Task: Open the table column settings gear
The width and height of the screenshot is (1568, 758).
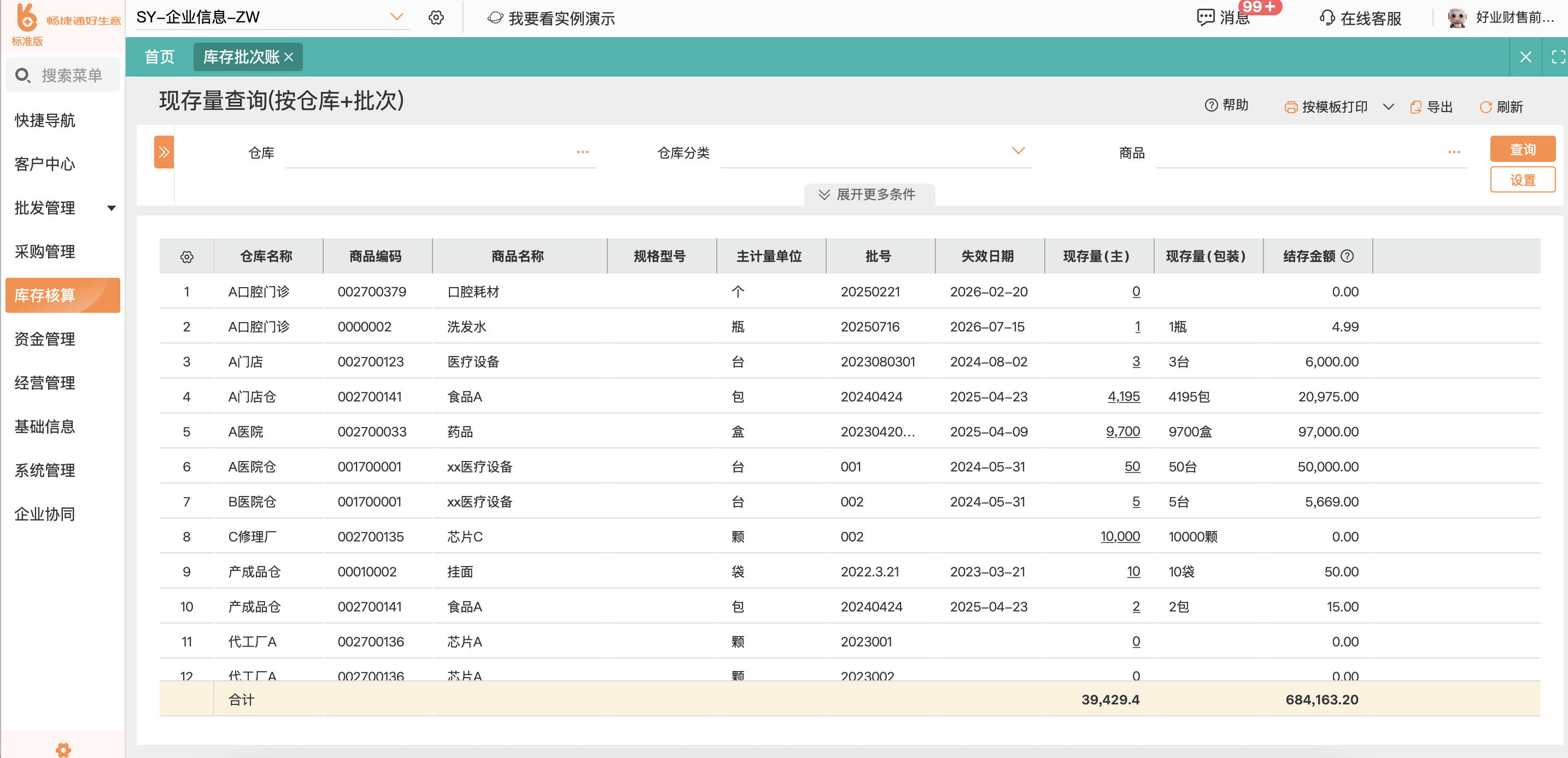Action: pyautogui.click(x=187, y=257)
